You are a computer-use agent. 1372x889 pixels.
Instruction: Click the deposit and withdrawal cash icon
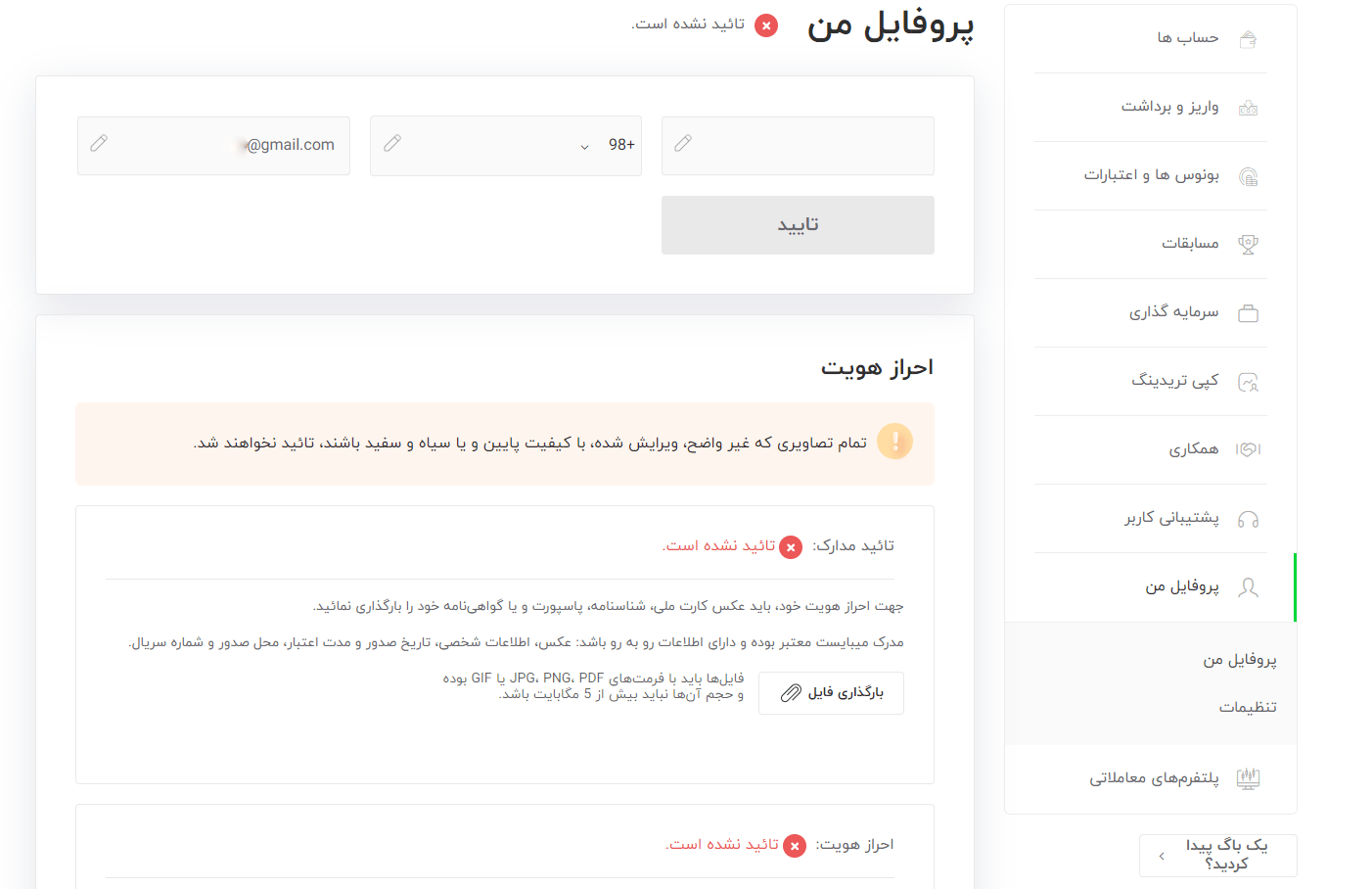point(1248,108)
